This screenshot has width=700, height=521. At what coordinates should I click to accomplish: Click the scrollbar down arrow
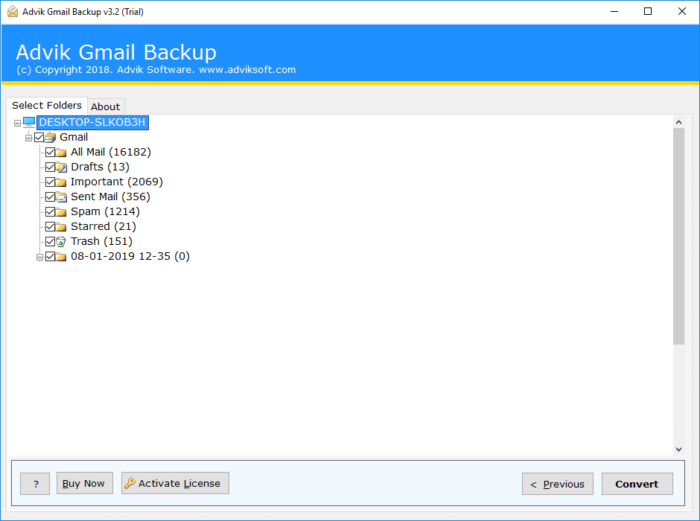(x=679, y=450)
